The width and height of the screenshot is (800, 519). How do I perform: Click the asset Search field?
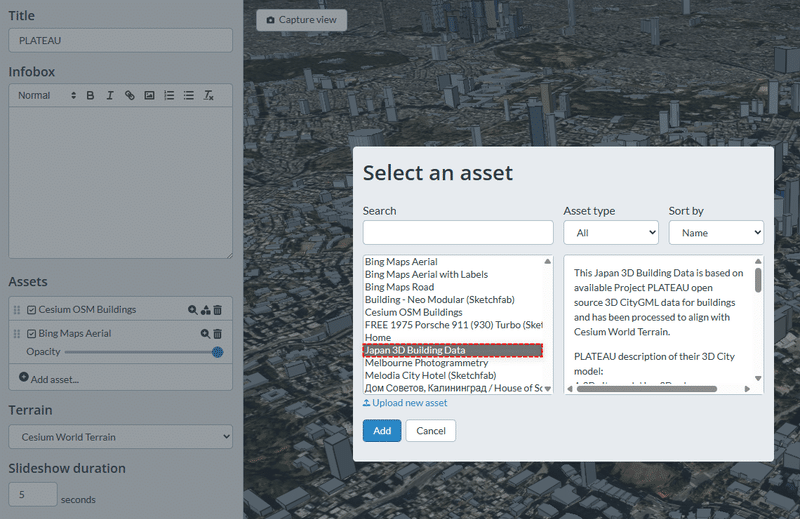pyautogui.click(x=457, y=232)
